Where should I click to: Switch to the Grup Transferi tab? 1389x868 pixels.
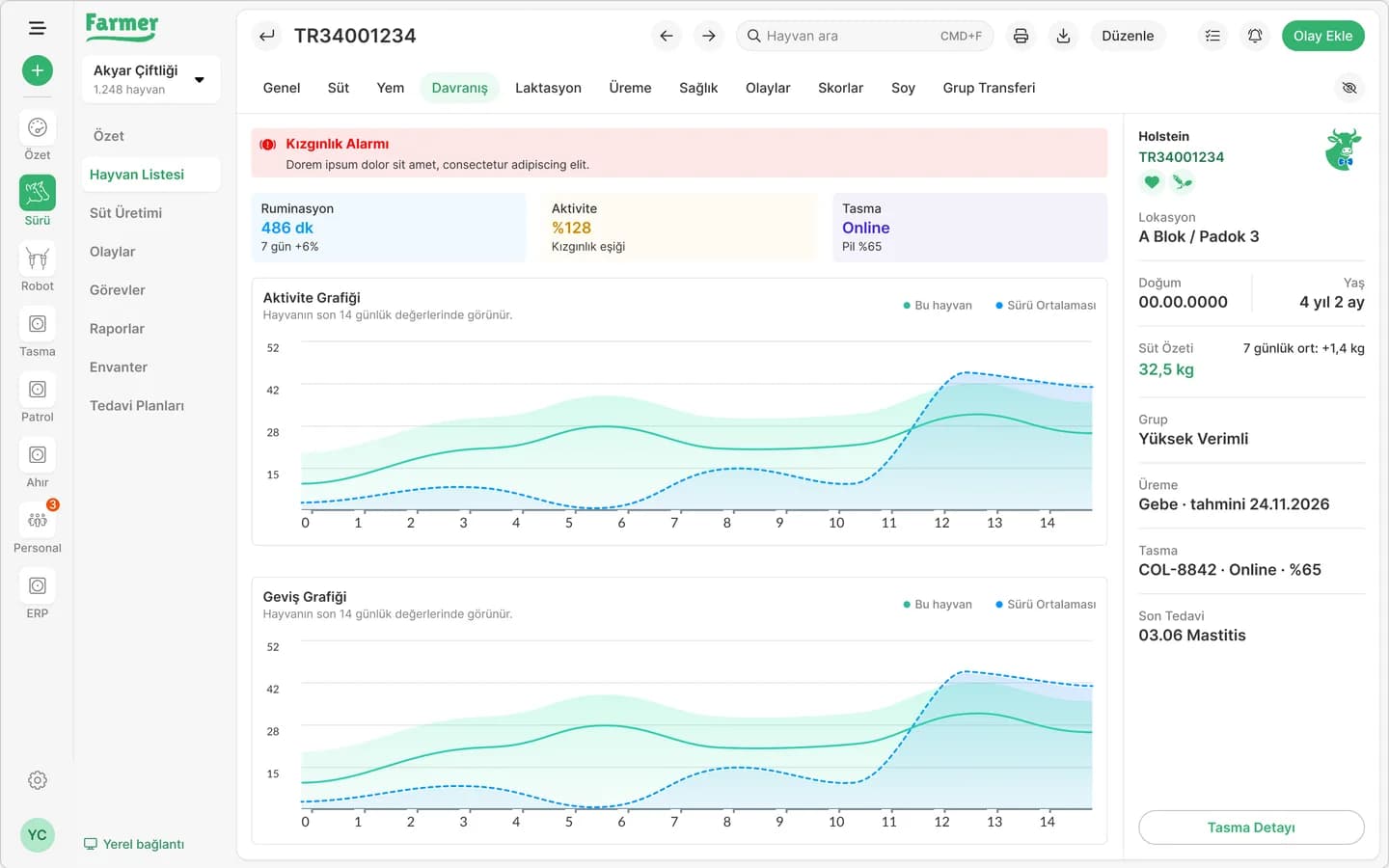pos(989,88)
